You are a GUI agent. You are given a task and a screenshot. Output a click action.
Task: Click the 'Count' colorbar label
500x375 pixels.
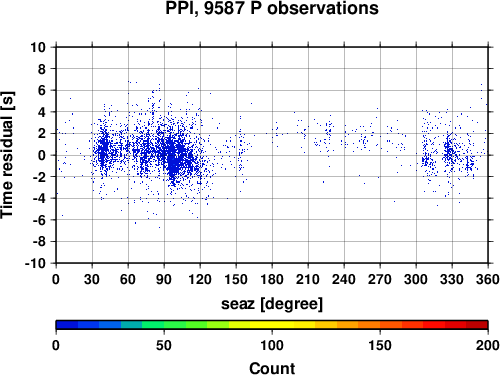pos(272,368)
